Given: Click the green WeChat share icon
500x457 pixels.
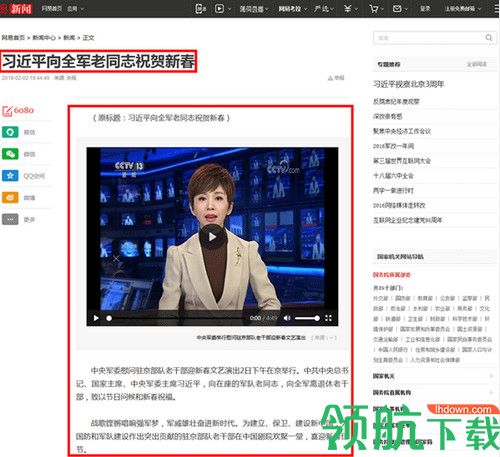Looking at the screenshot, I should [10, 154].
